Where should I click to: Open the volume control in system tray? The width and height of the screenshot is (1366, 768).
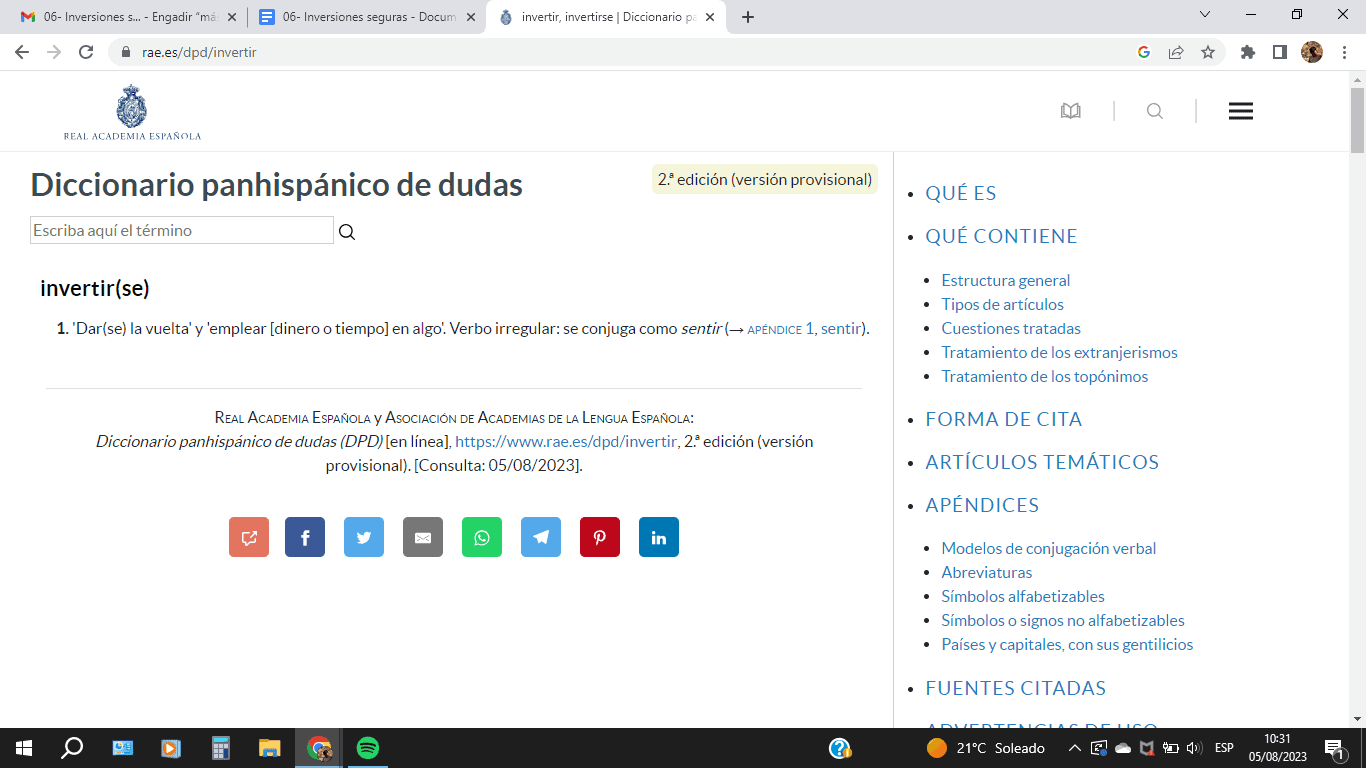1192,748
